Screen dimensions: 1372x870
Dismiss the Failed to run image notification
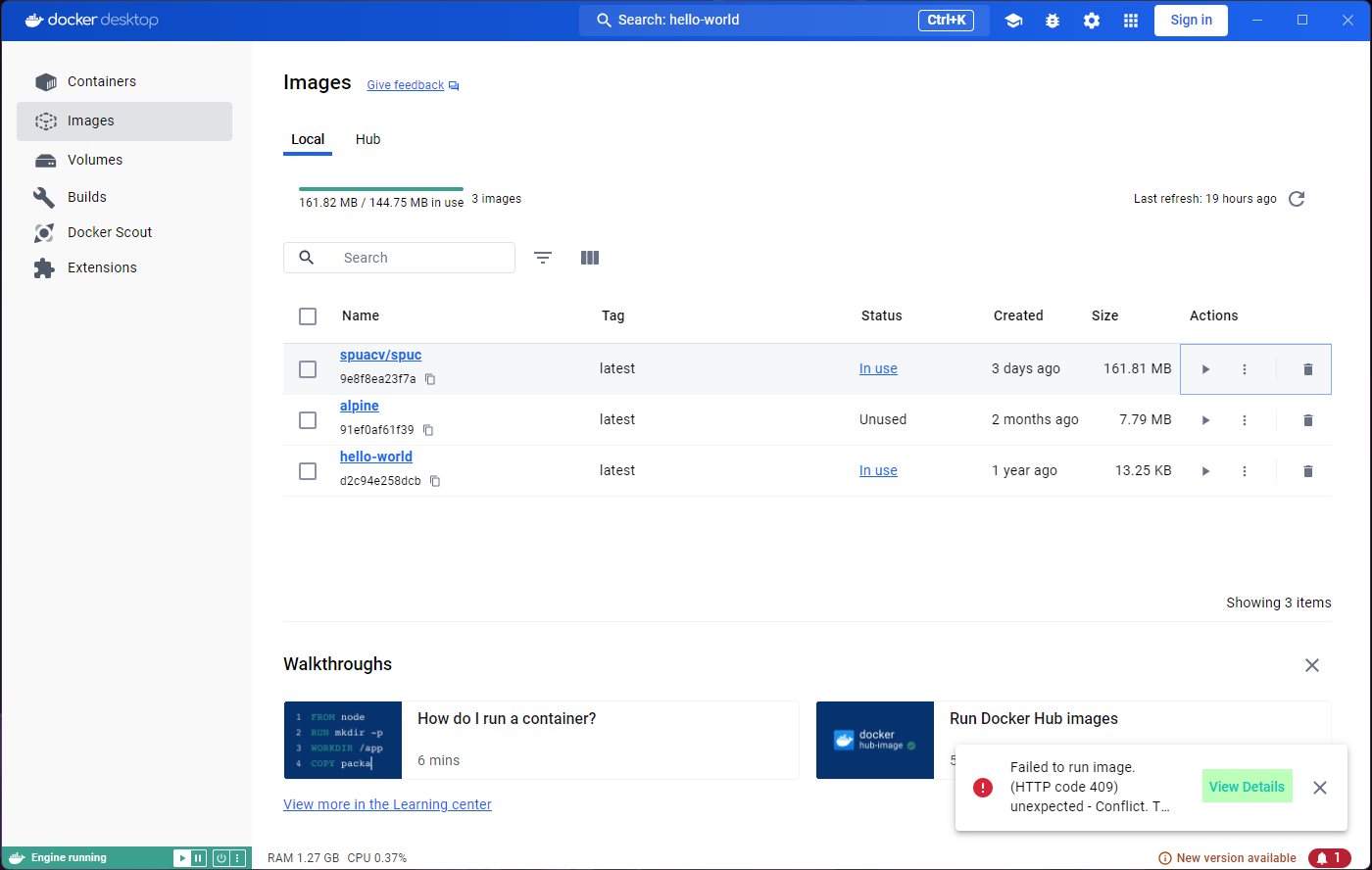[x=1320, y=788]
